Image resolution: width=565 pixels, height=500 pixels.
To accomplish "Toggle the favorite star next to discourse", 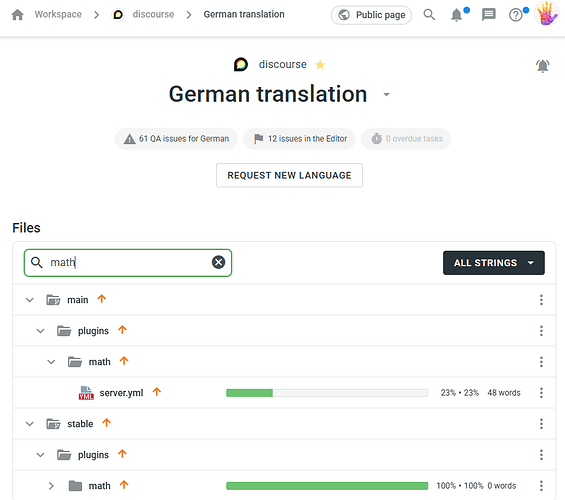I will point(320,64).
